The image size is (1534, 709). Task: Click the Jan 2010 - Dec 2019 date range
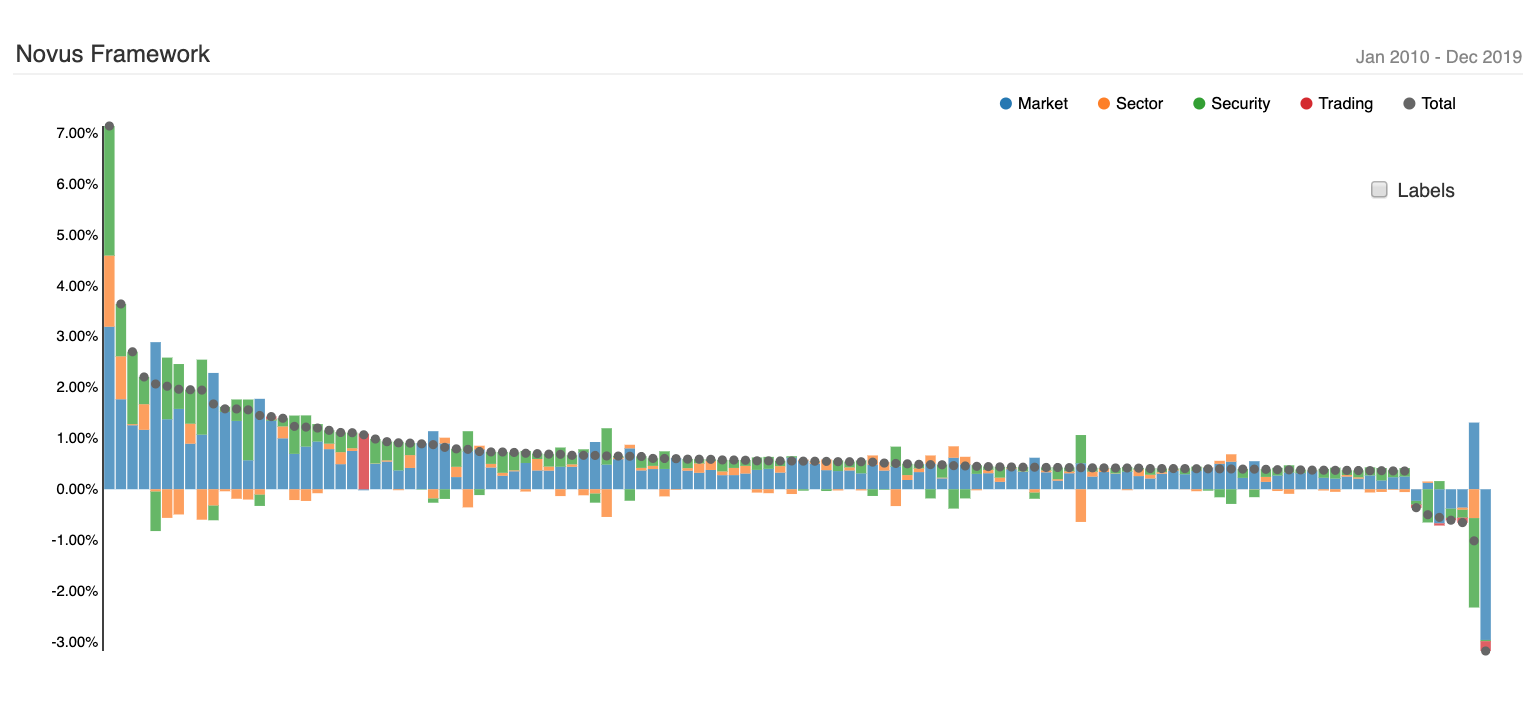[x=1438, y=57]
